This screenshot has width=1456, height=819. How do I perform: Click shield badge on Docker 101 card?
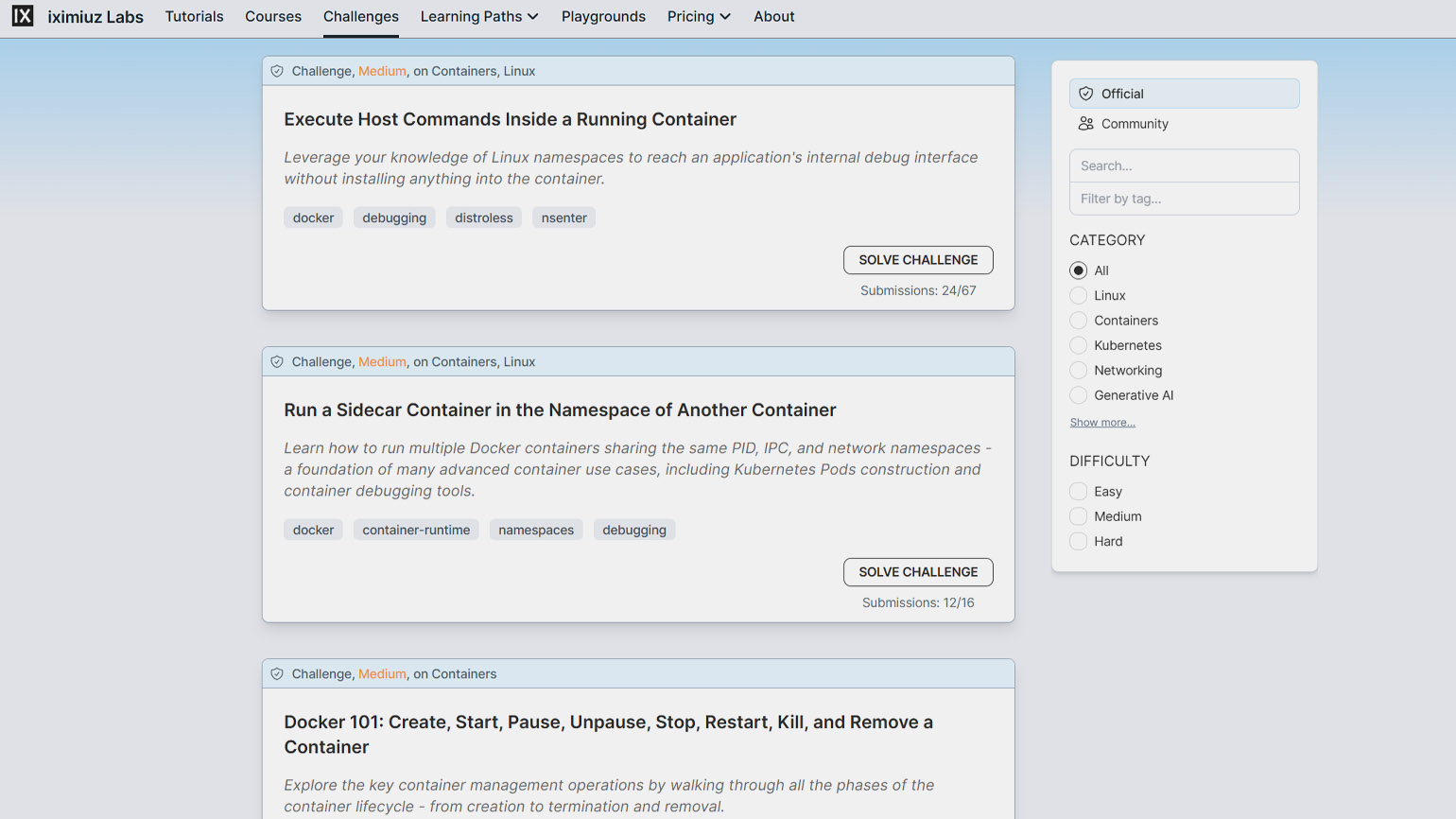point(277,674)
